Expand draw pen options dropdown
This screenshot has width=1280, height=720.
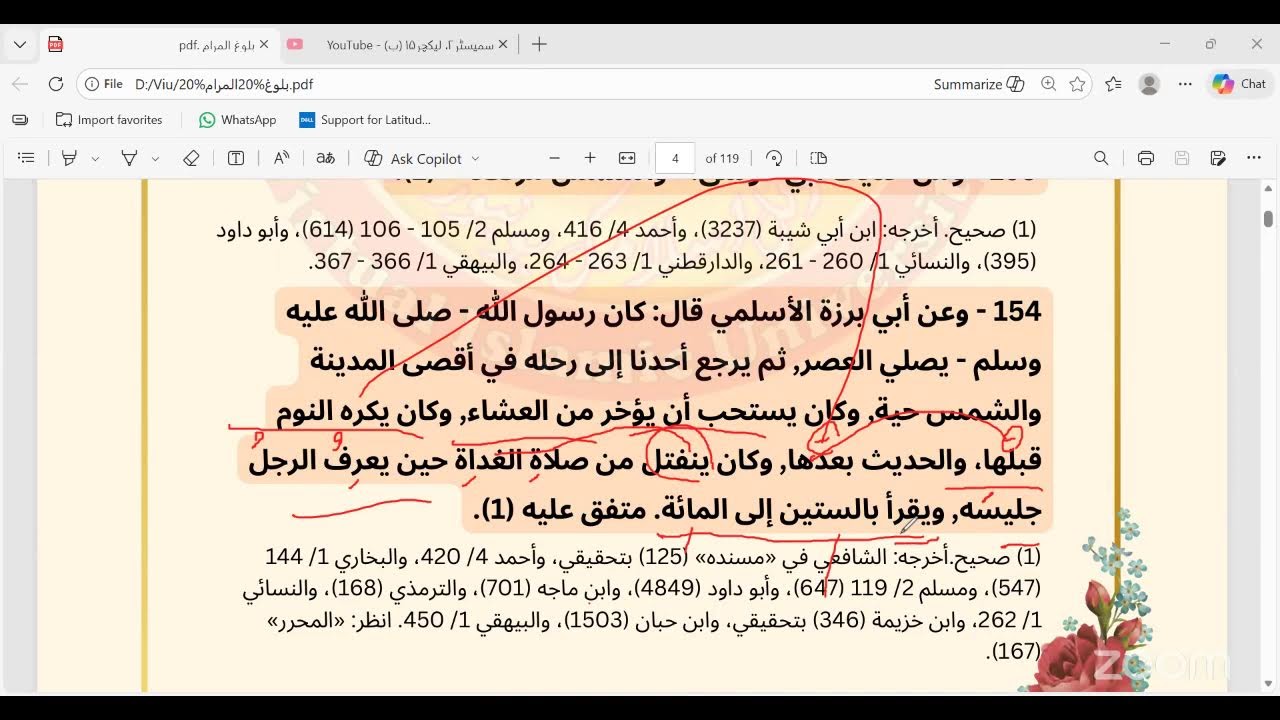(x=155, y=158)
